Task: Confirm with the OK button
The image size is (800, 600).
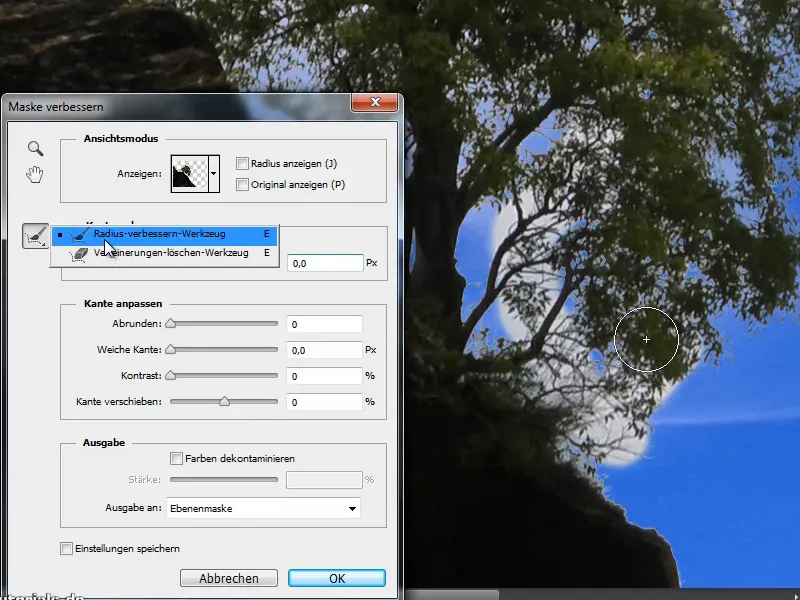Action: click(x=337, y=578)
